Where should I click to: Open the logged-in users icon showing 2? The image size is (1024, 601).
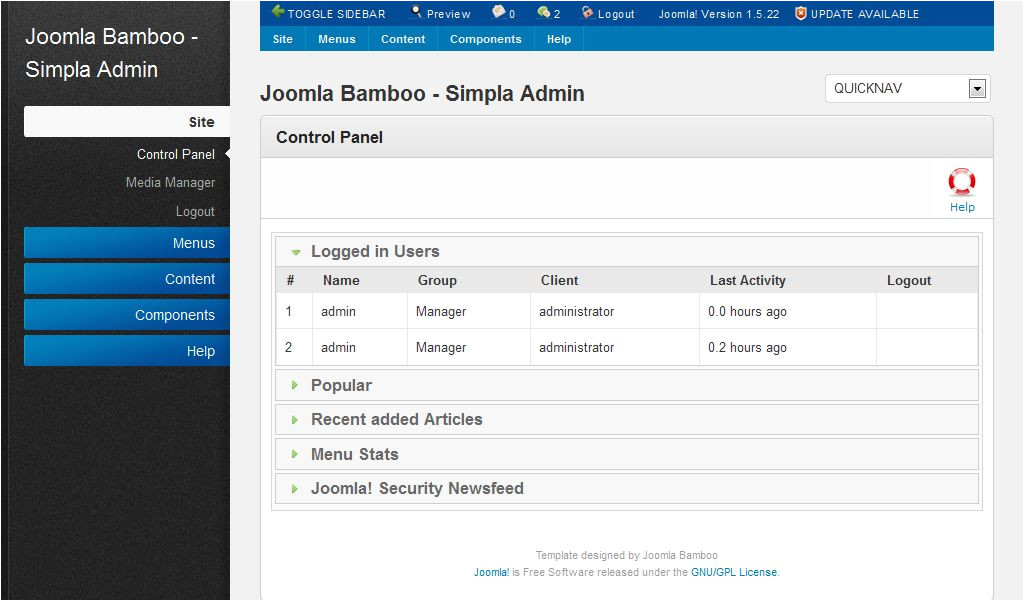tap(543, 12)
